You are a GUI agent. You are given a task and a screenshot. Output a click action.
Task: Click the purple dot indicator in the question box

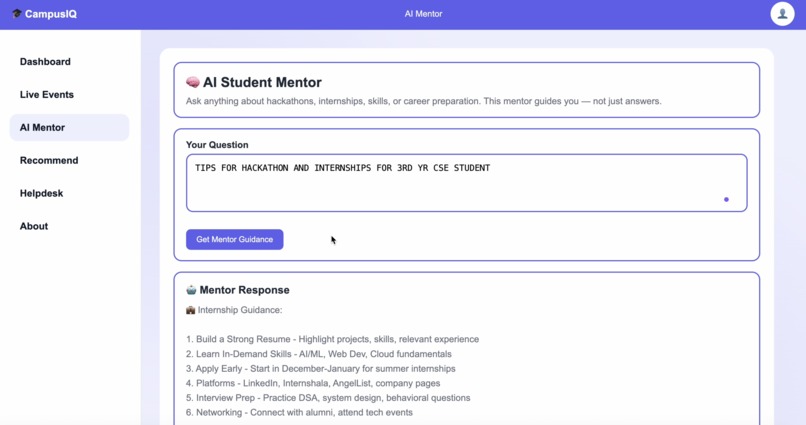click(726, 199)
